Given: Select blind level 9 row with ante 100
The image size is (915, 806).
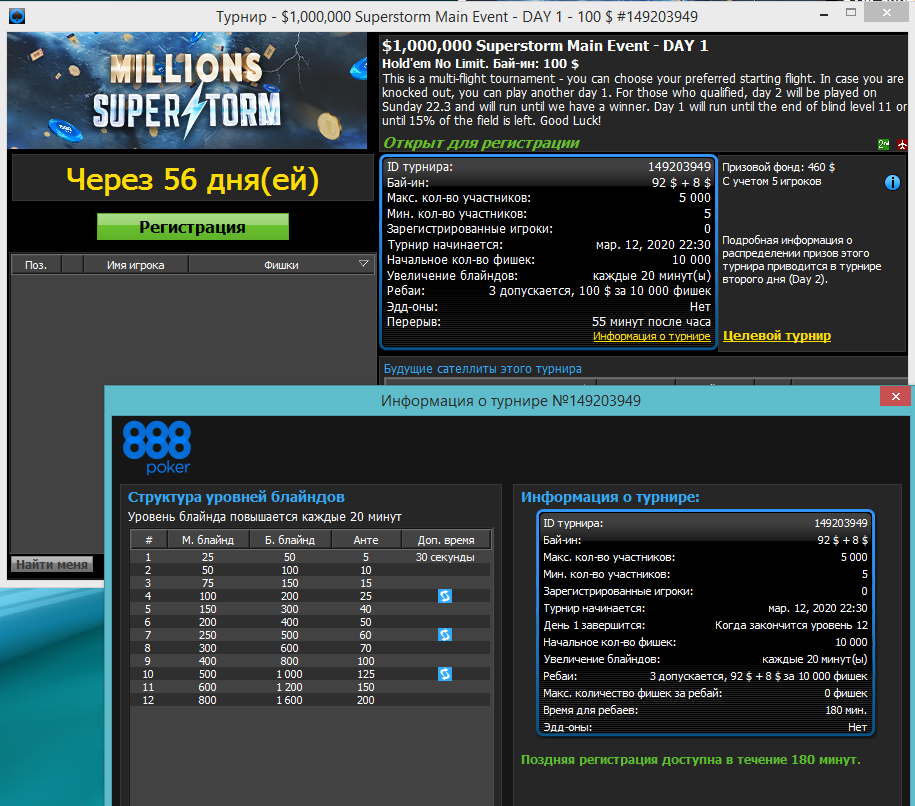Looking at the screenshot, I should (x=310, y=661).
